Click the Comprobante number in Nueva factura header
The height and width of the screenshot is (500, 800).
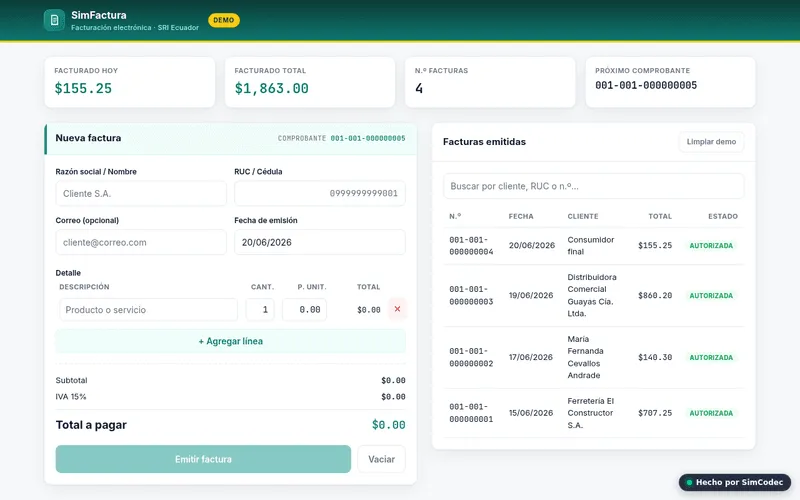[368, 138]
